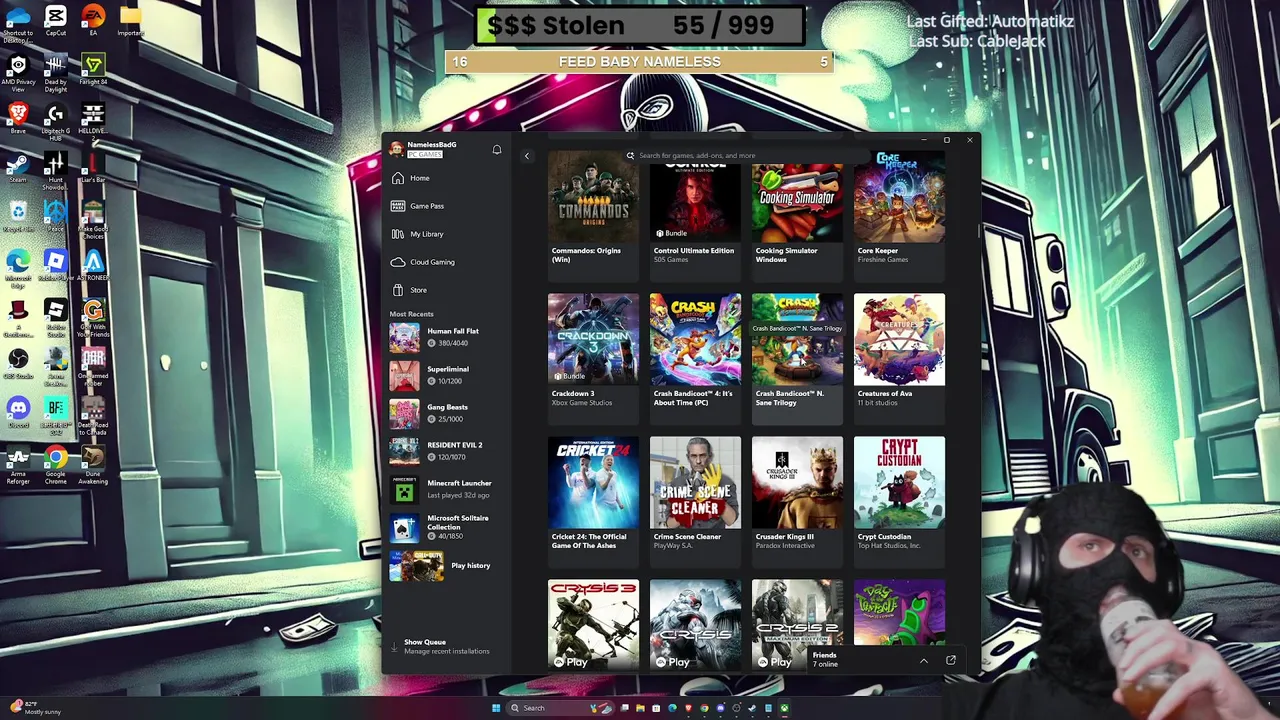Open Minecraft Launcher from Most Recents
Image resolution: width=1280 pixels, height=720 pixels.
coord(448,490)
